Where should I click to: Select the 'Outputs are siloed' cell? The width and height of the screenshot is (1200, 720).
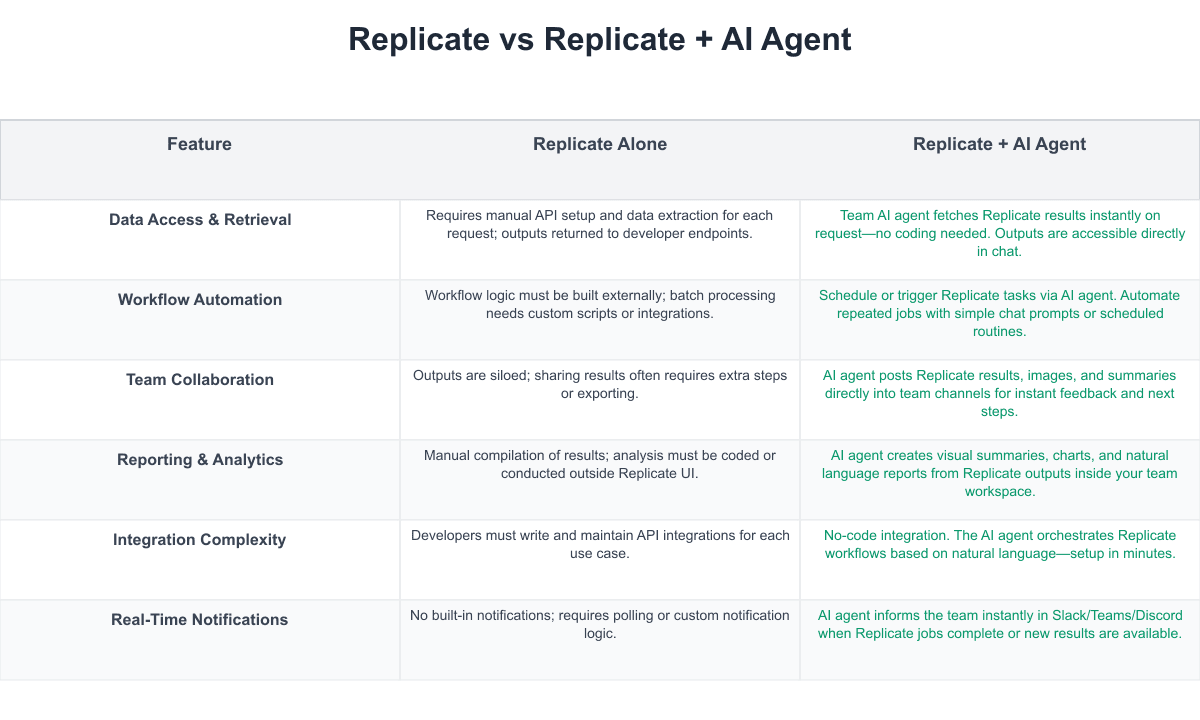pyautogui.click(x=600, y=384)
